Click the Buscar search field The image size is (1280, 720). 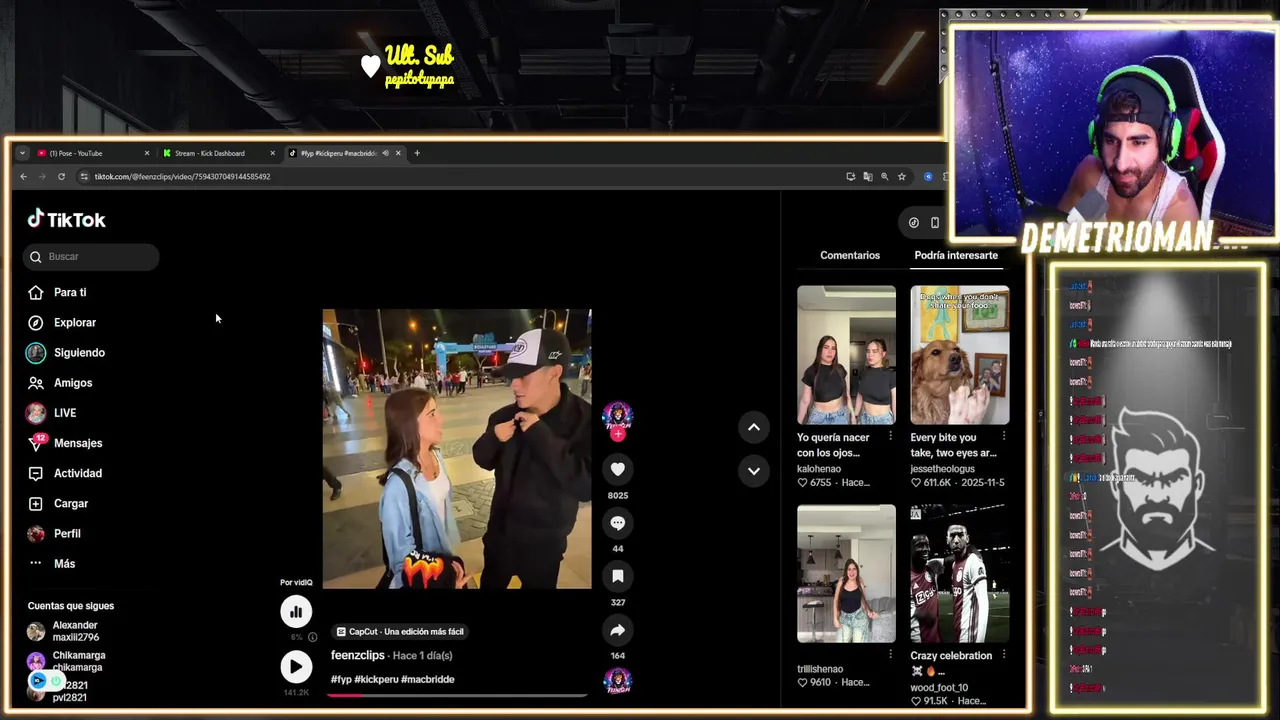91,257
